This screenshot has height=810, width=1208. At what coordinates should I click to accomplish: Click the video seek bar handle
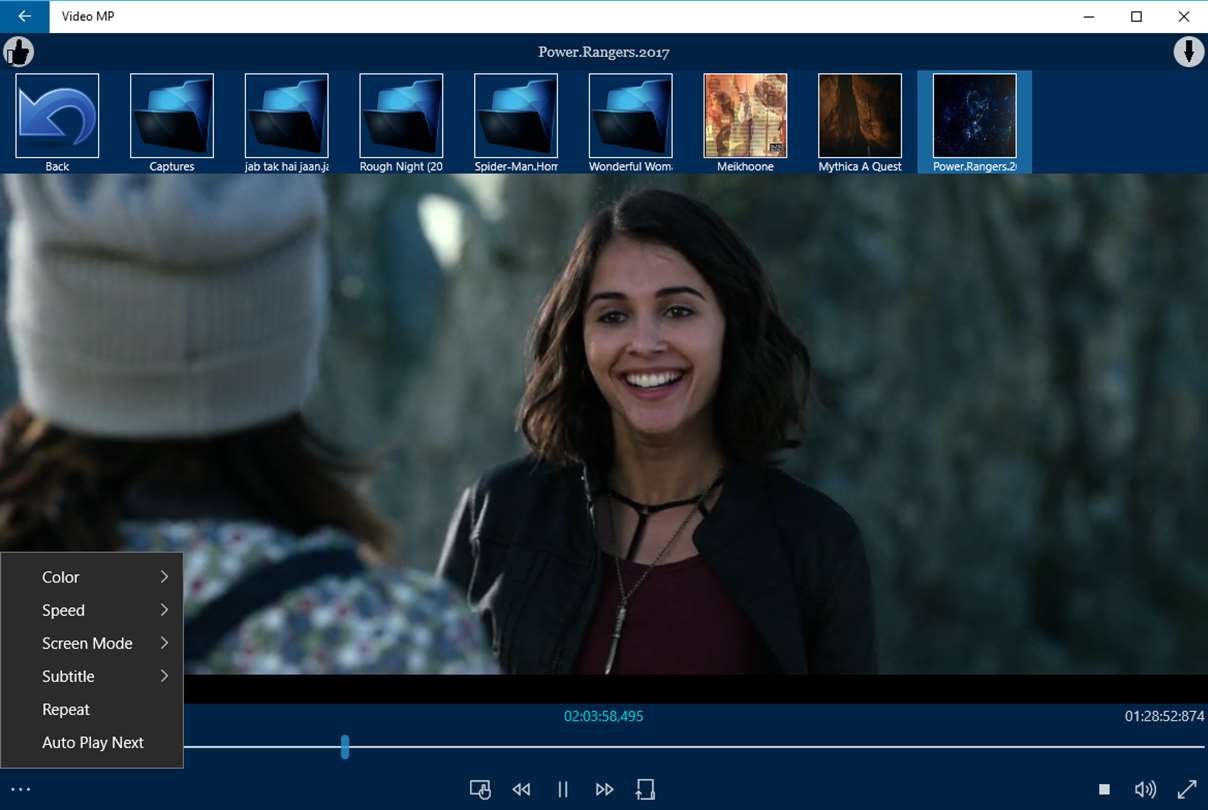345,746
